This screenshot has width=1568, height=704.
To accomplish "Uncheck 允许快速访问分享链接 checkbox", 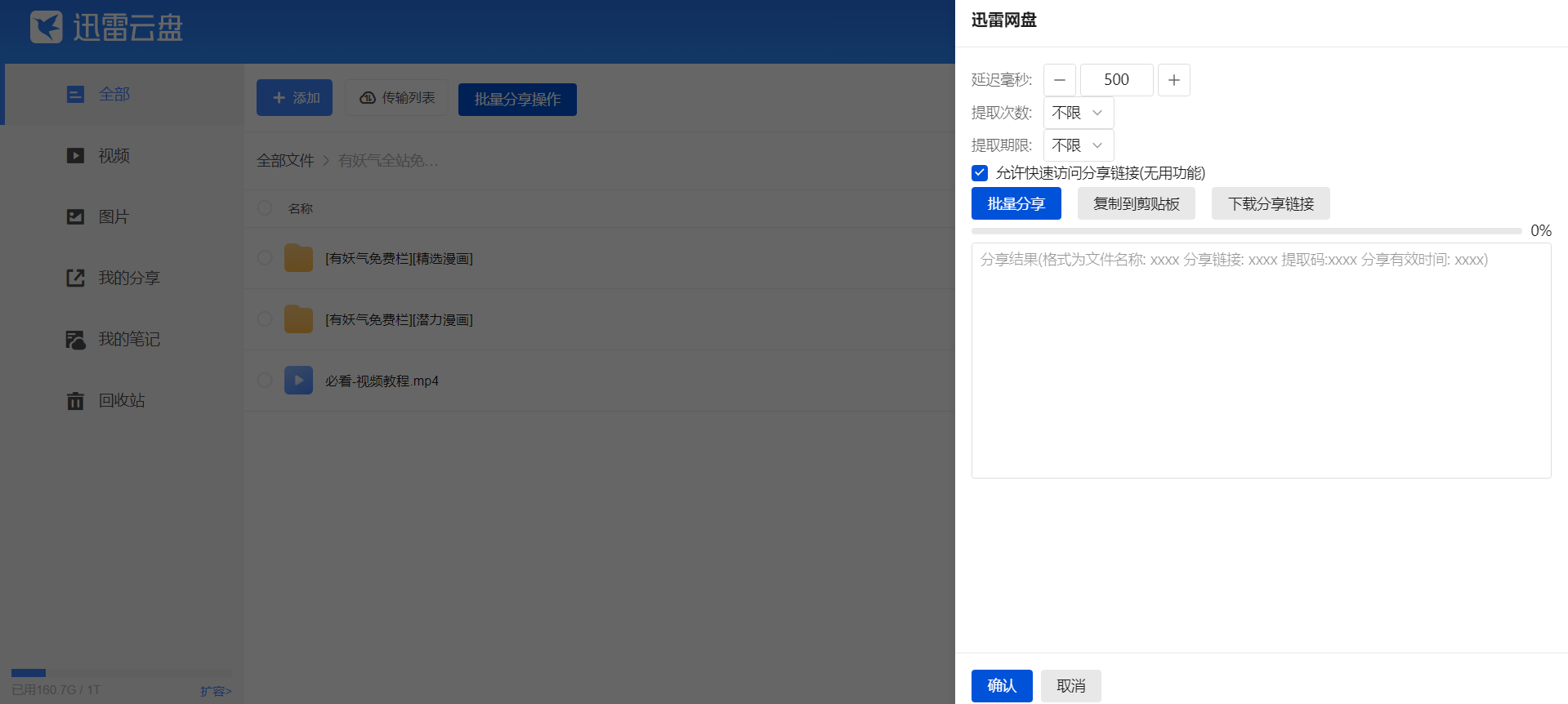I will (980, 173).
